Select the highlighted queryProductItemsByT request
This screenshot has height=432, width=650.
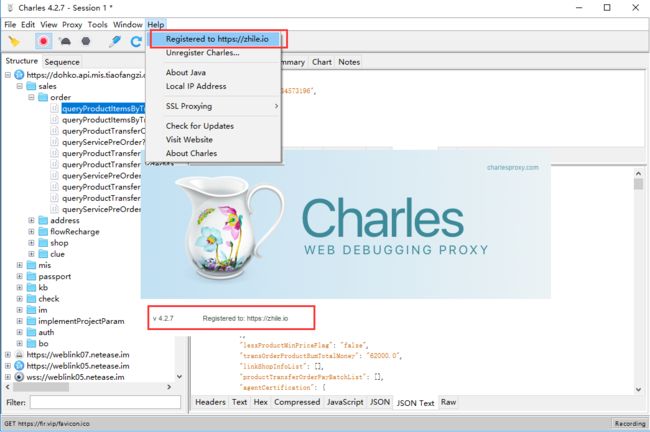tap(103, 109)
